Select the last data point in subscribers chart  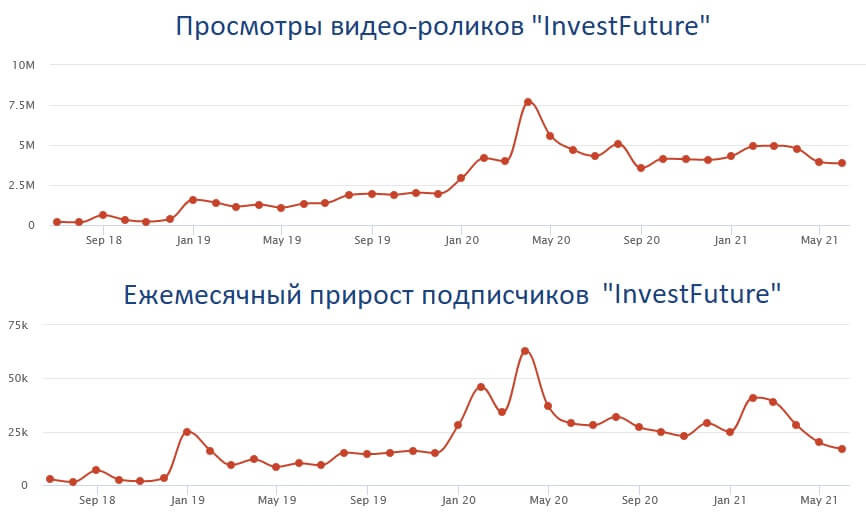(842, 449)
